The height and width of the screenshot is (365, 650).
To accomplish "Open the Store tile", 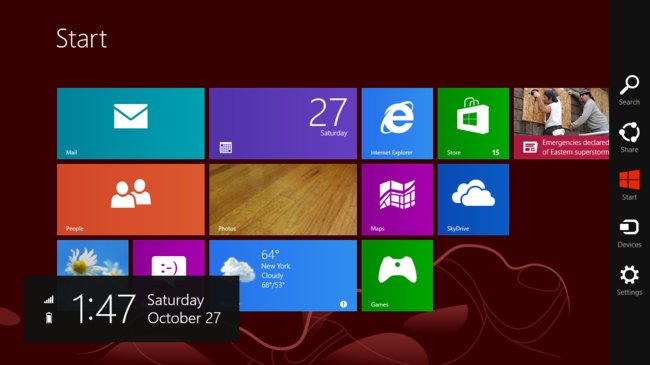I will click(x=473, y=123).
